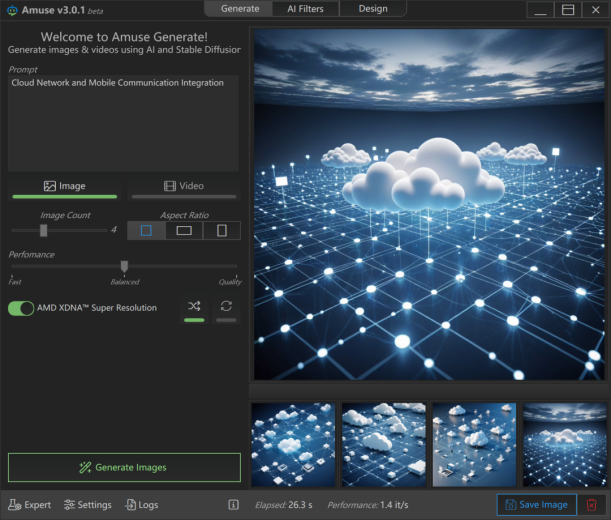Choose the landscape aspect ratio icon
Viewport: 611px width, 520px height.
(x=184, y=230)
